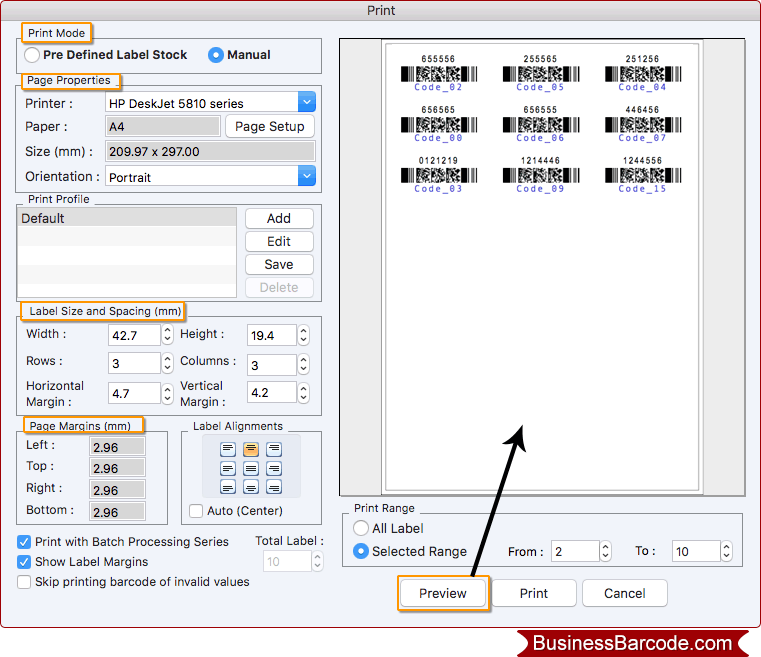
Task: Adjust Rows stepper arrows
Action: click(x=167, y=363)
